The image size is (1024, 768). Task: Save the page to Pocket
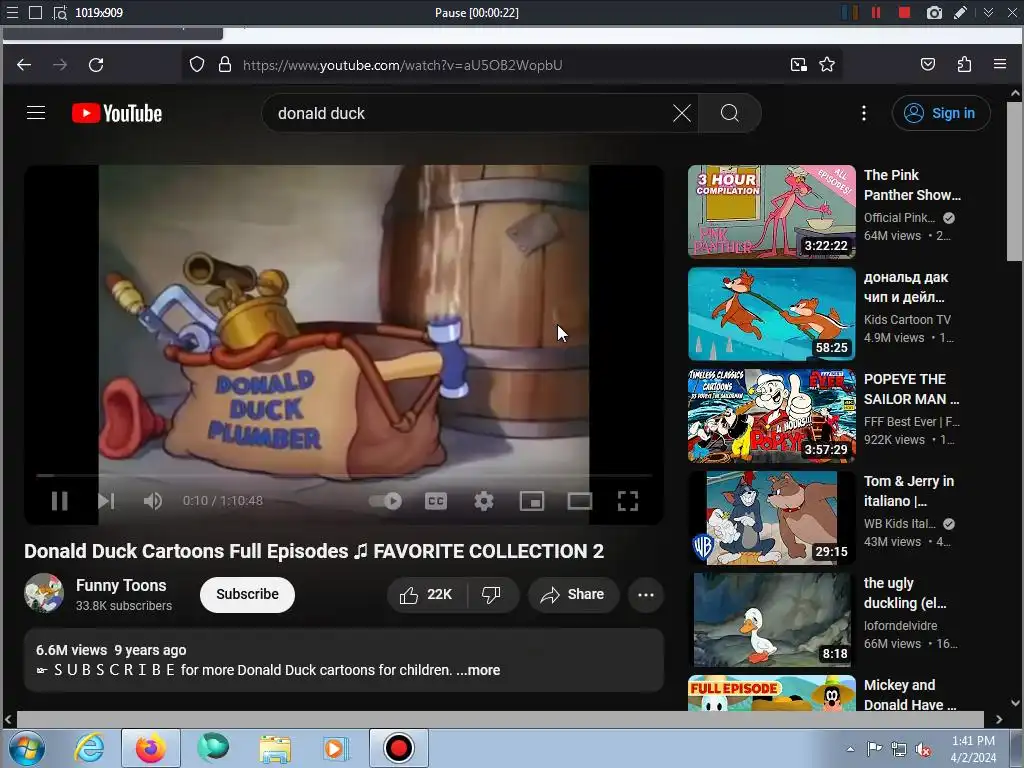pos(927,65)
